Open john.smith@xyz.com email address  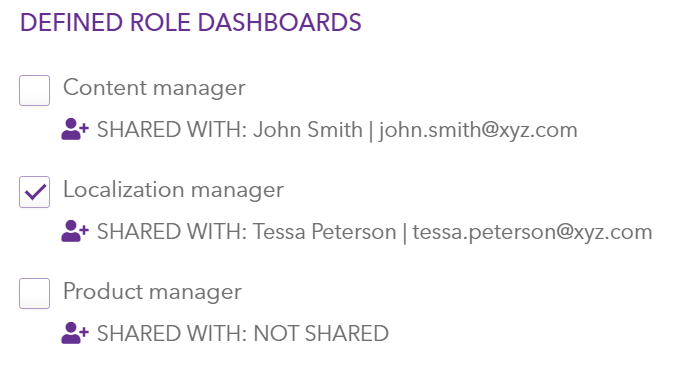[x=478, y=130]
